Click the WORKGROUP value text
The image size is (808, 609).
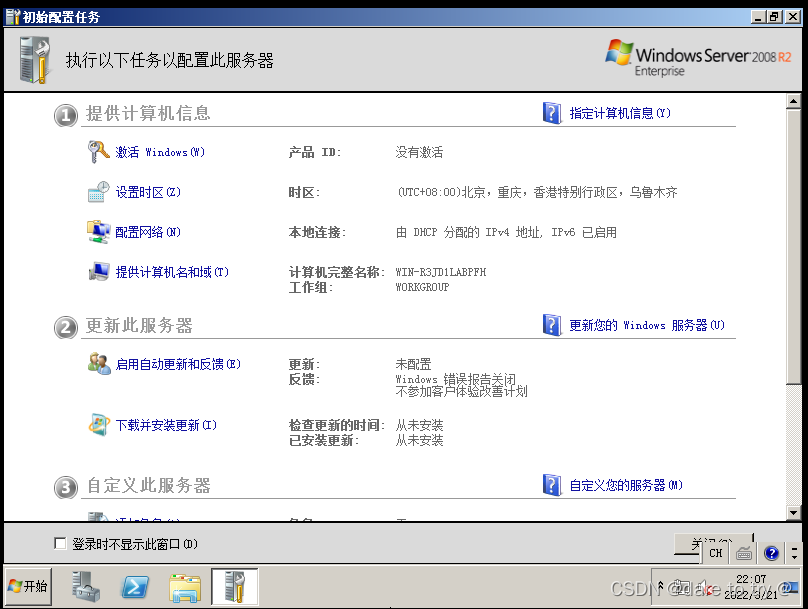(x=422, y=287)
